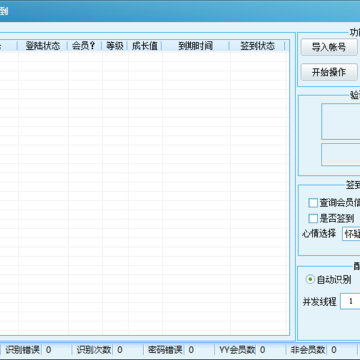Click the 开始操作 start operation button
Viewport: 360px width, 360px height.
tap(329, 72)
